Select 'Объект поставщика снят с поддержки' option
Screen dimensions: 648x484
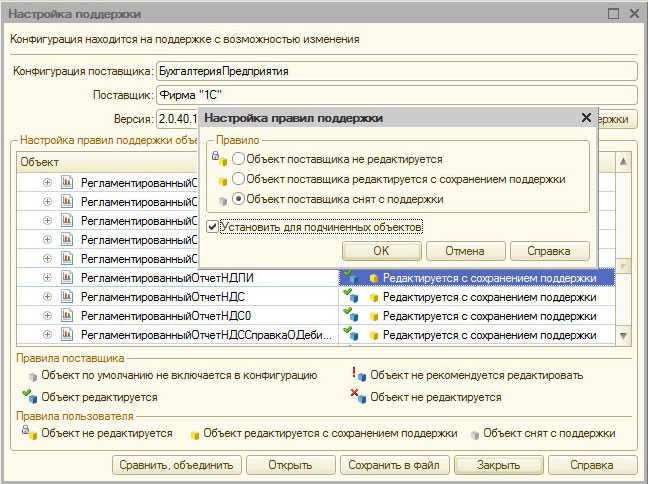click(x=238, y=199)
